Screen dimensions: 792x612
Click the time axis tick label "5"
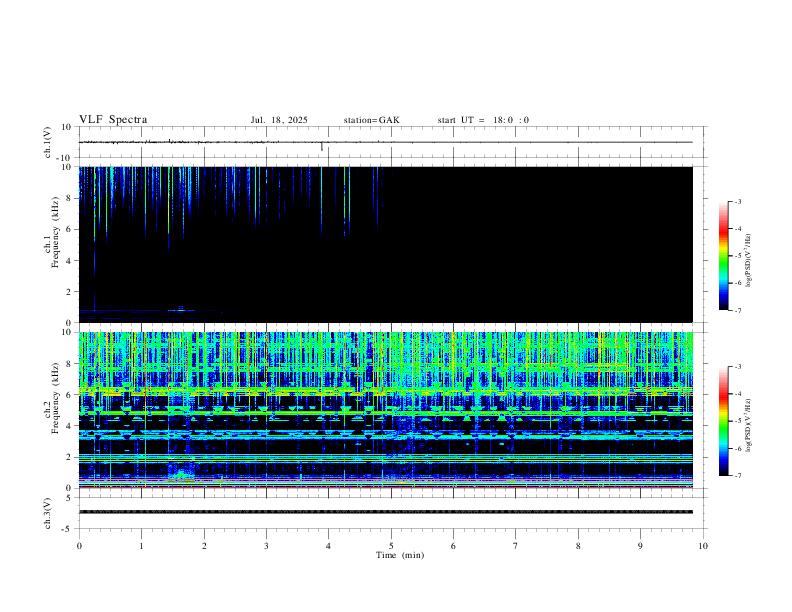(391, 546)
